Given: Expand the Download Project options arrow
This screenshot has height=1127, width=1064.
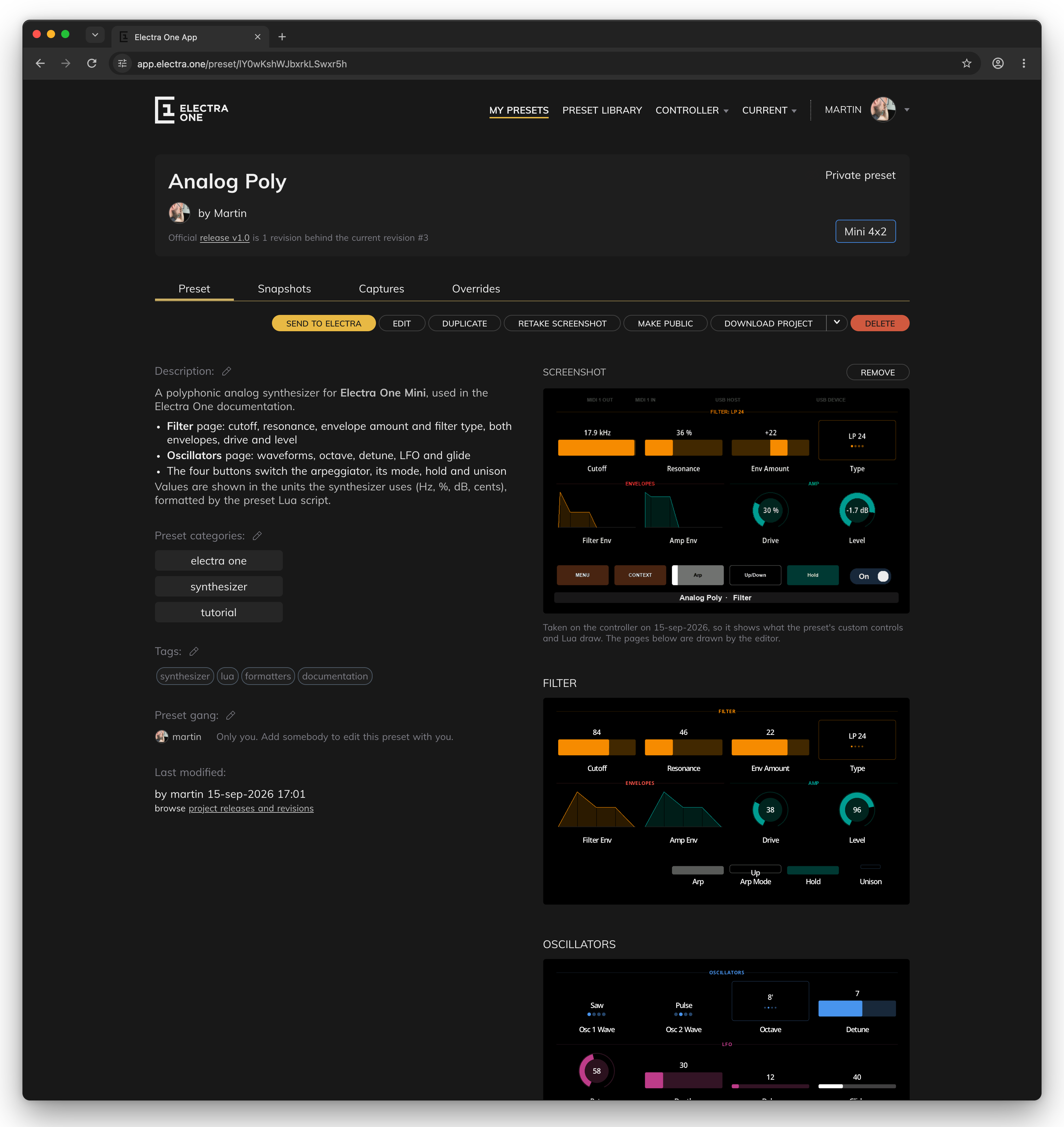Looking at the screenshot, I should [837, 323].
